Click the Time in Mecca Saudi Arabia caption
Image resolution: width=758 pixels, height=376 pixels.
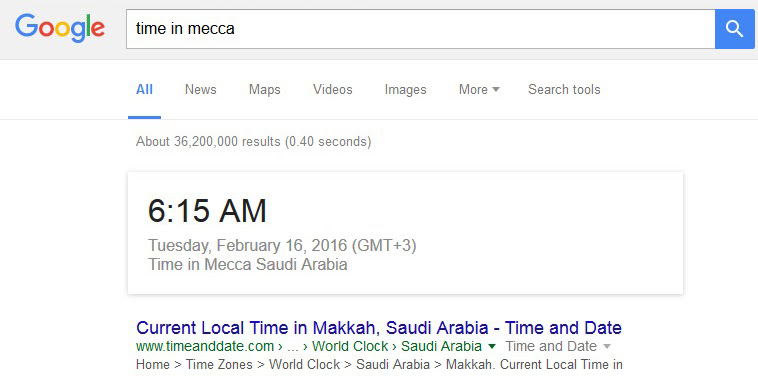click(x=248, y=264)
